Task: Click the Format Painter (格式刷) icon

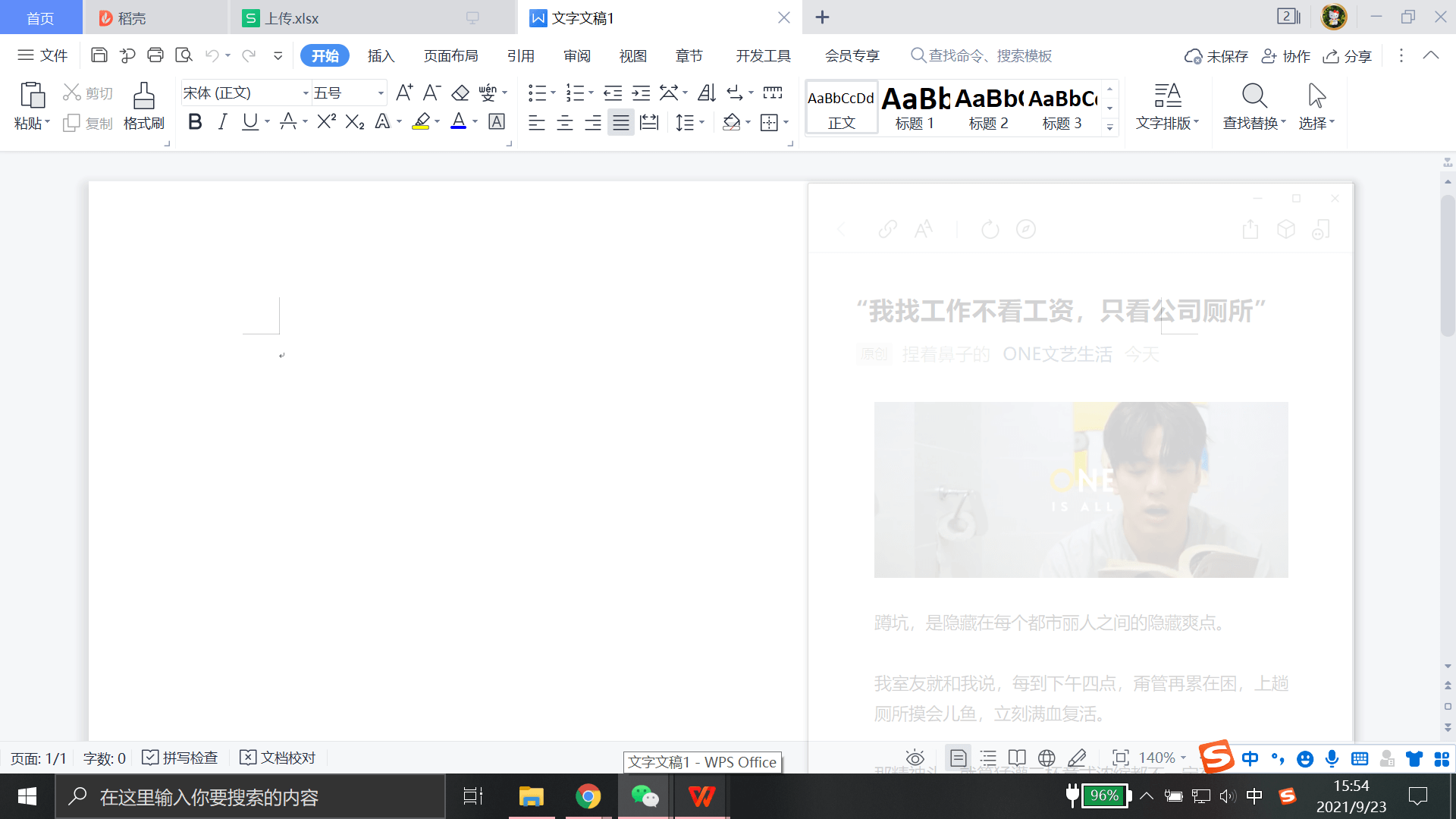Action: (143, 105)
